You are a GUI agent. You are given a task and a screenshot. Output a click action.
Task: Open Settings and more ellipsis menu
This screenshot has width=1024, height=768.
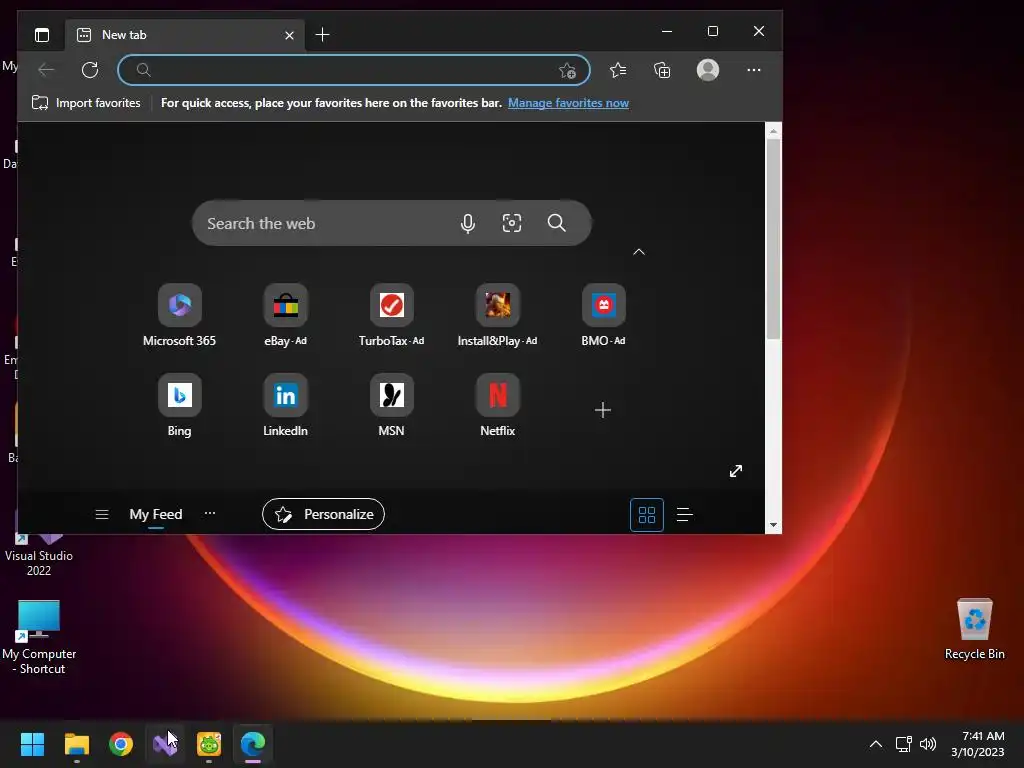tap(754, 70)
